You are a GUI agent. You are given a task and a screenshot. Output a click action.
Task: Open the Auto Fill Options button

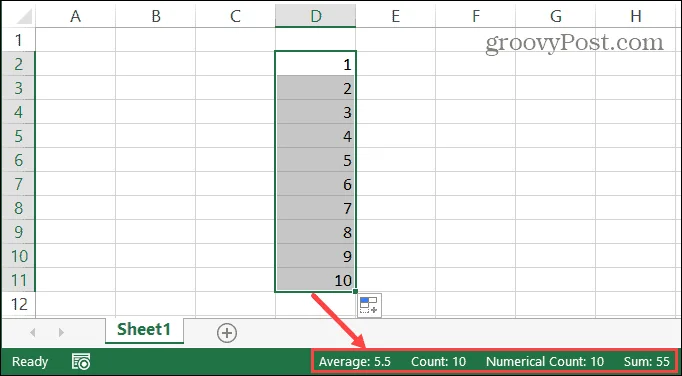tap(369, 306)
